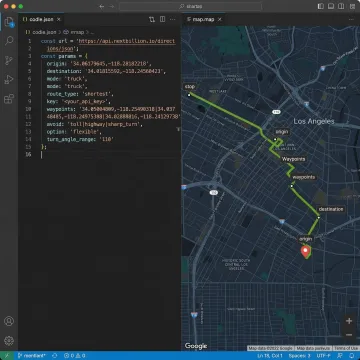
Task: Click the origin label near Los Angeles
Action: click(x=282, y=132)
